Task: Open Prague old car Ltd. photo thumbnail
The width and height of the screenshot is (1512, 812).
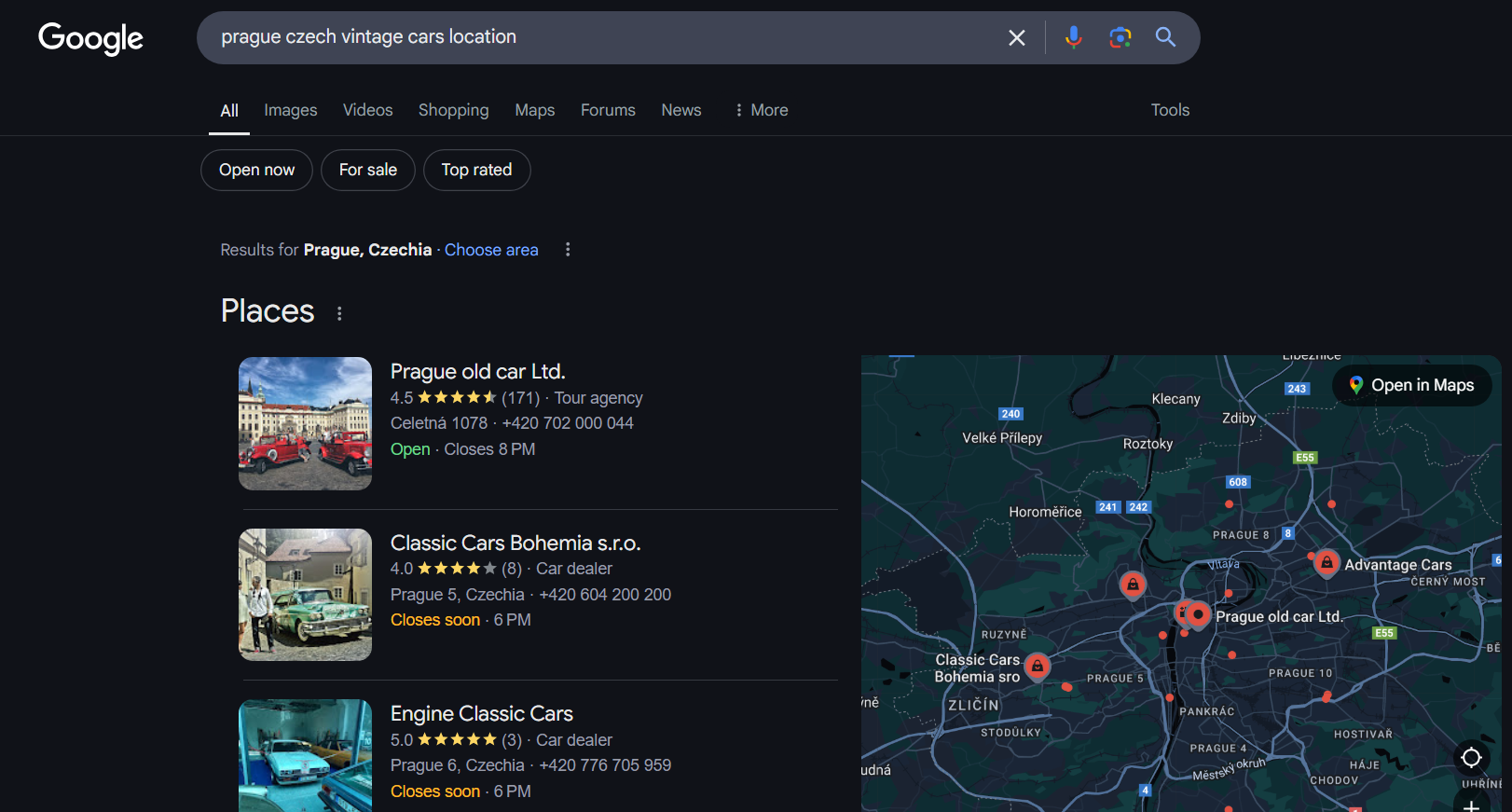Action: point(305,423)
